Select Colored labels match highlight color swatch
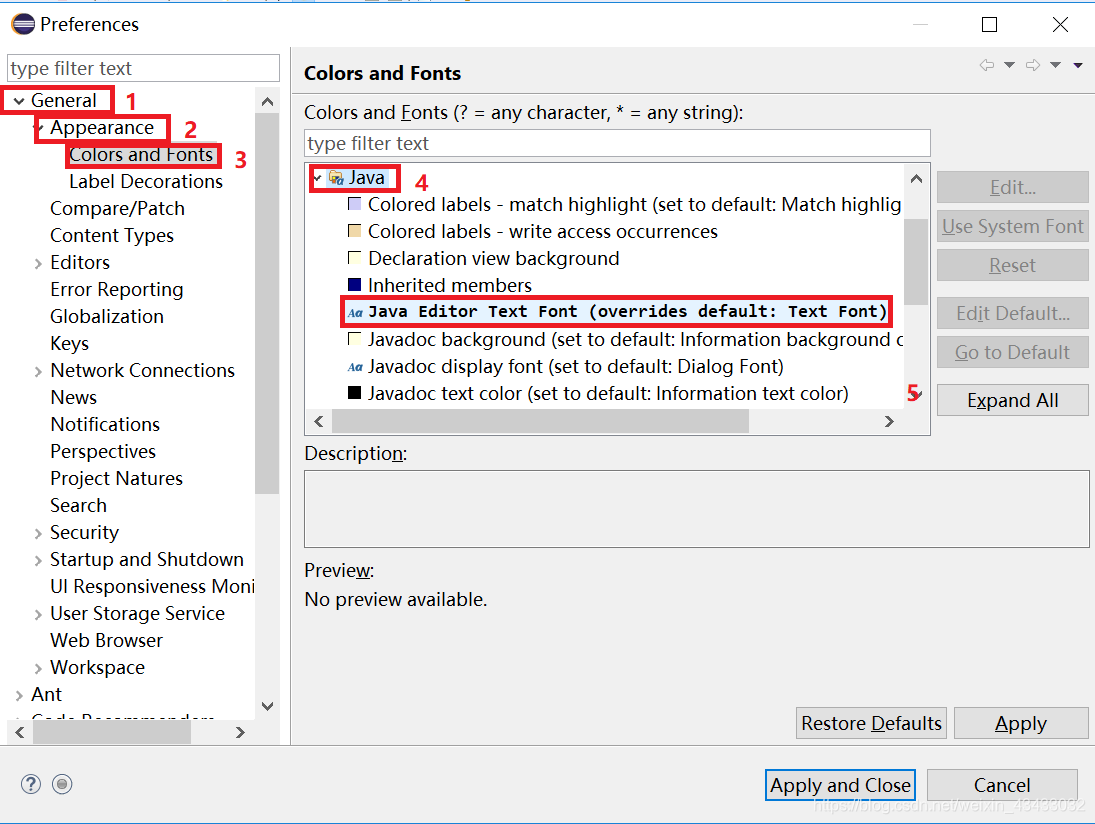The image size is (1095, 824). pyautogui.click(x=355, y=204)
